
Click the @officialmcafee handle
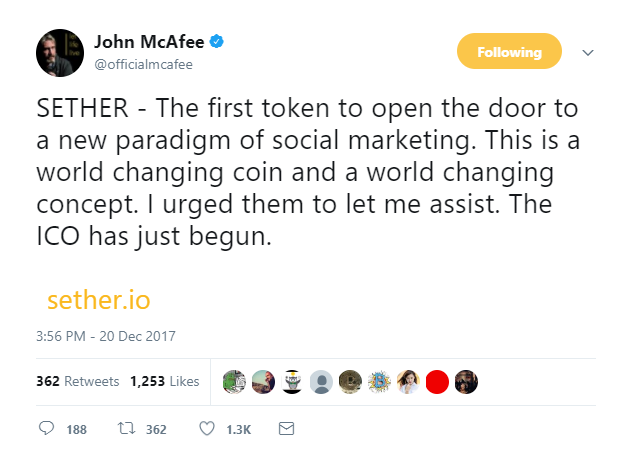coord(143,65)
